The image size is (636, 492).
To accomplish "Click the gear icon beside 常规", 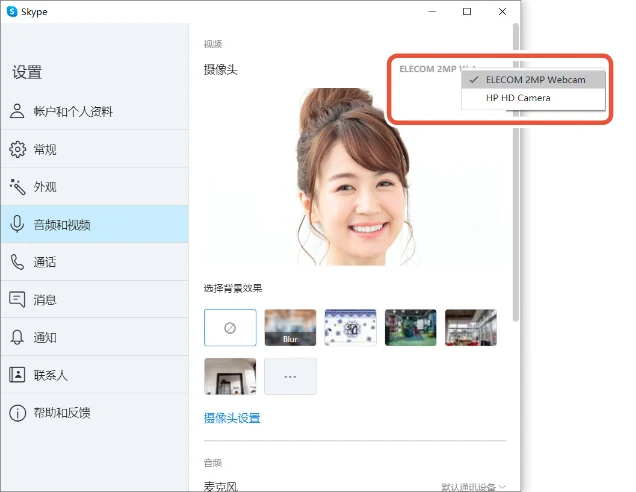I will [17, 149].
